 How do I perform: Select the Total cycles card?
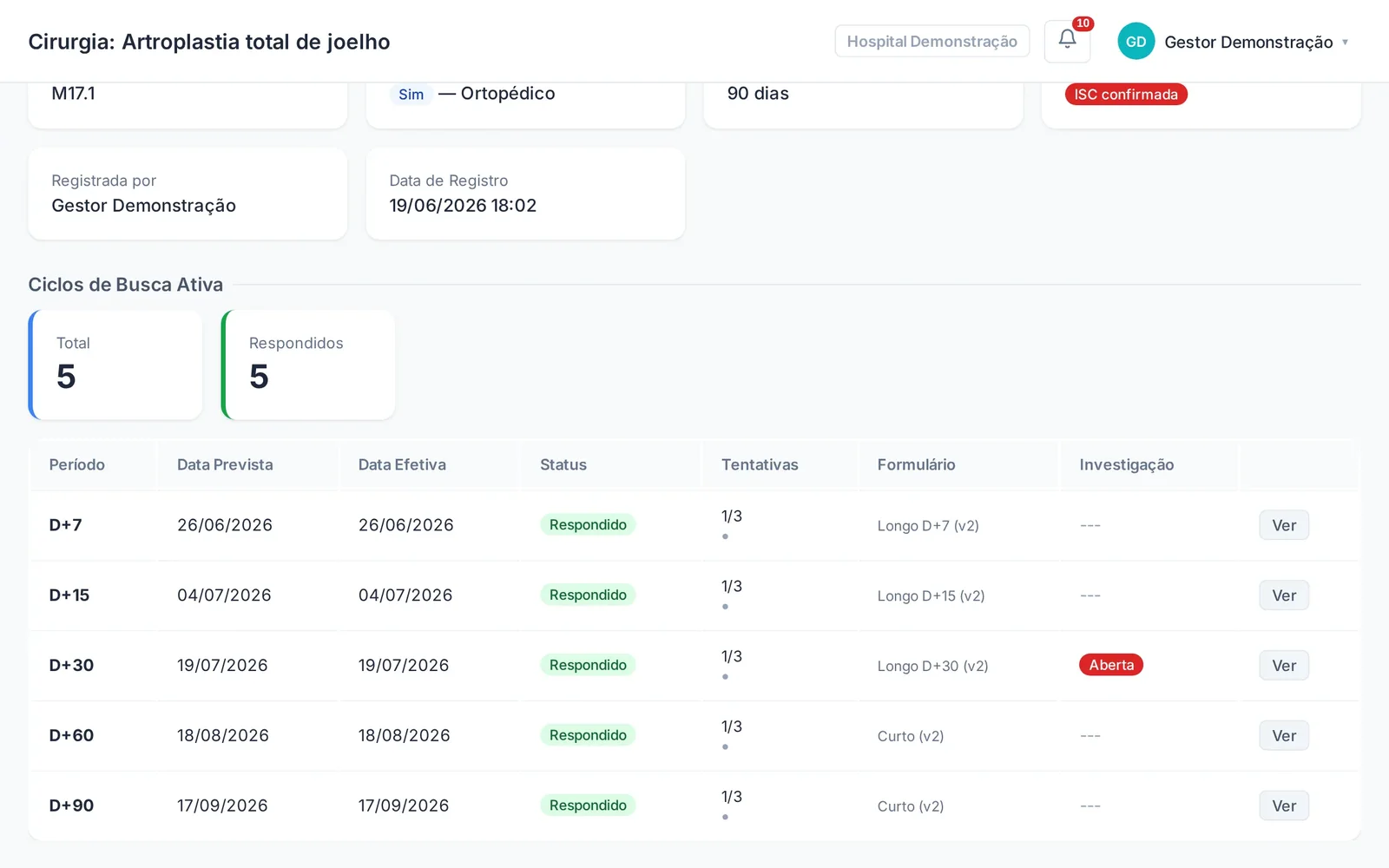pos(115,365)
